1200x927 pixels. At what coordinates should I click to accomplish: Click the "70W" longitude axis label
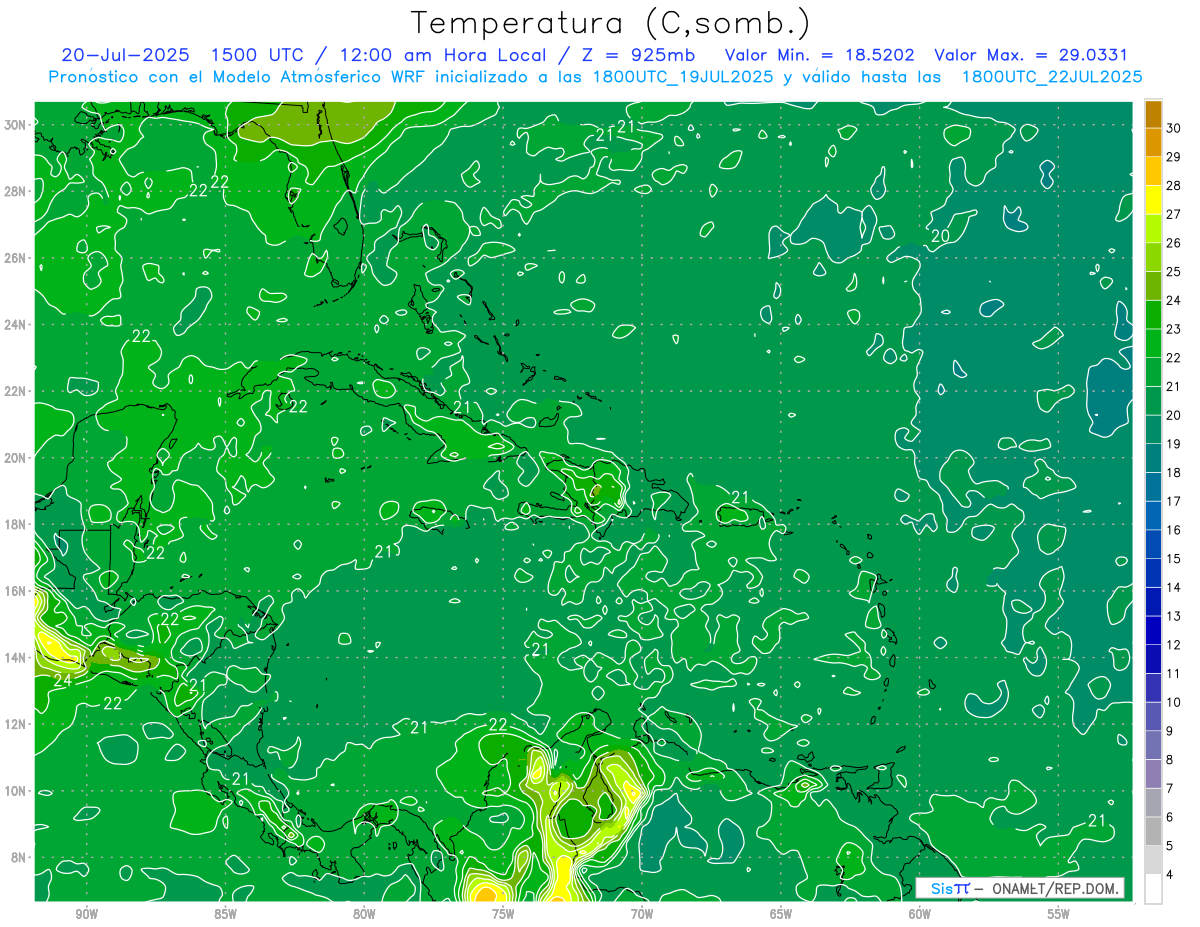642,914
